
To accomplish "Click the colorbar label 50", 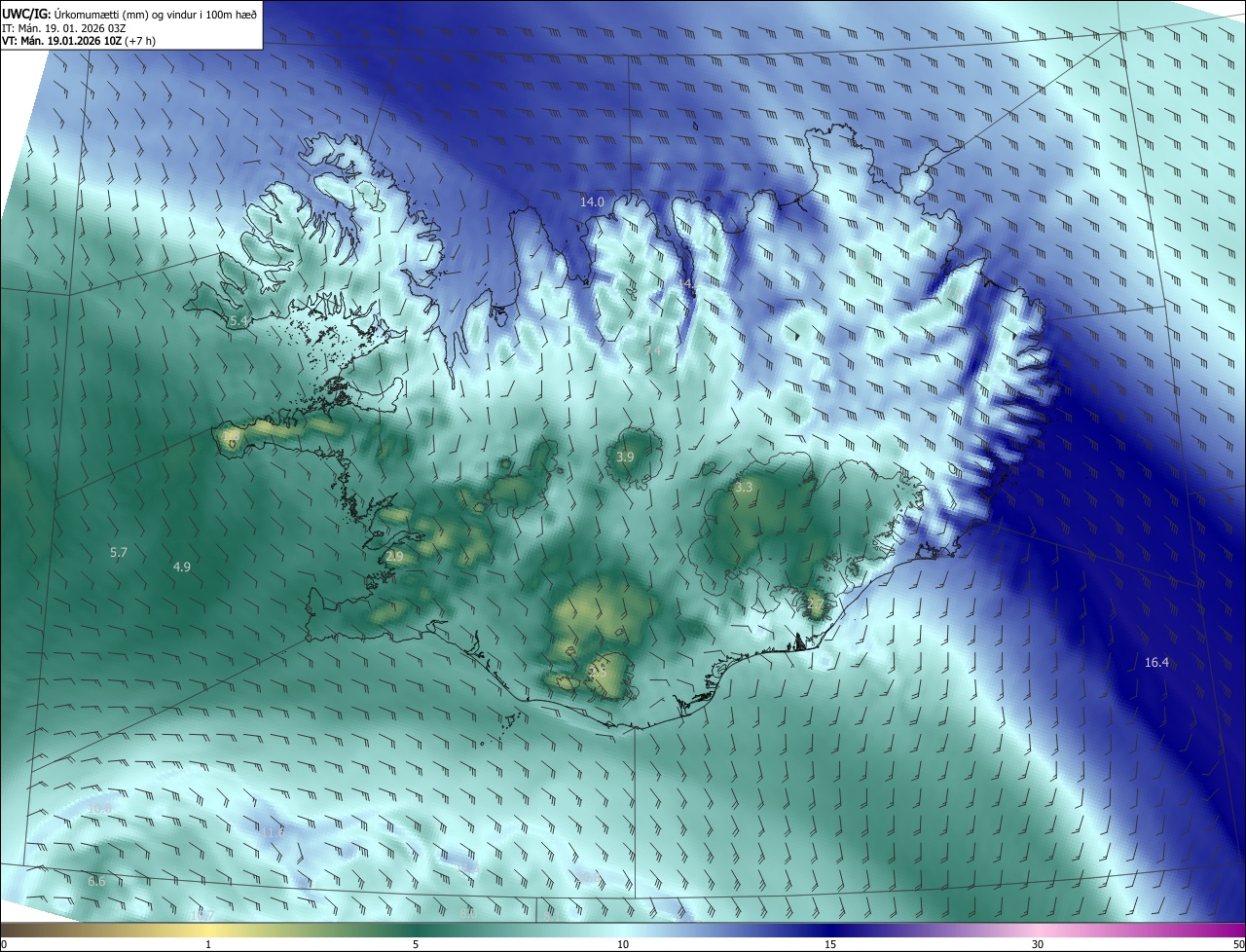I will (1238, 944).
